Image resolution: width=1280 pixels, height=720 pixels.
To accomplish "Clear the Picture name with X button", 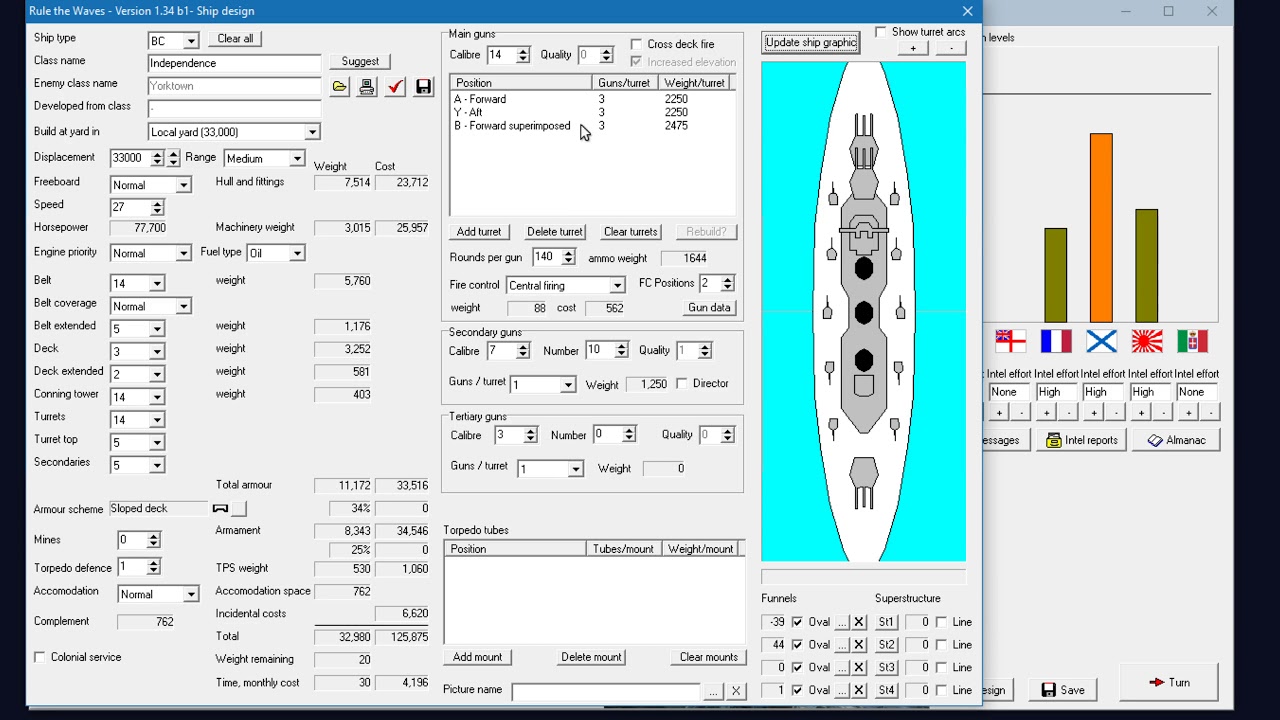I will (736, 691).
